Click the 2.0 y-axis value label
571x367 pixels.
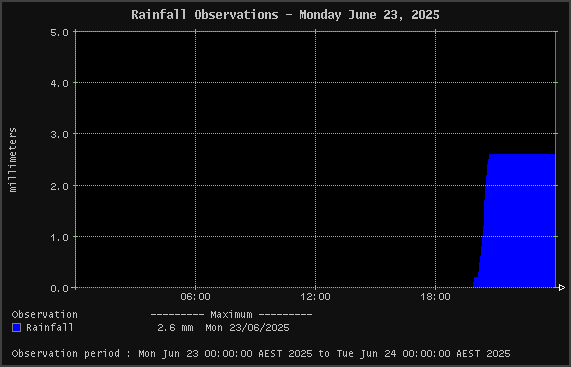pyautogui.click(x=59, y=186)
